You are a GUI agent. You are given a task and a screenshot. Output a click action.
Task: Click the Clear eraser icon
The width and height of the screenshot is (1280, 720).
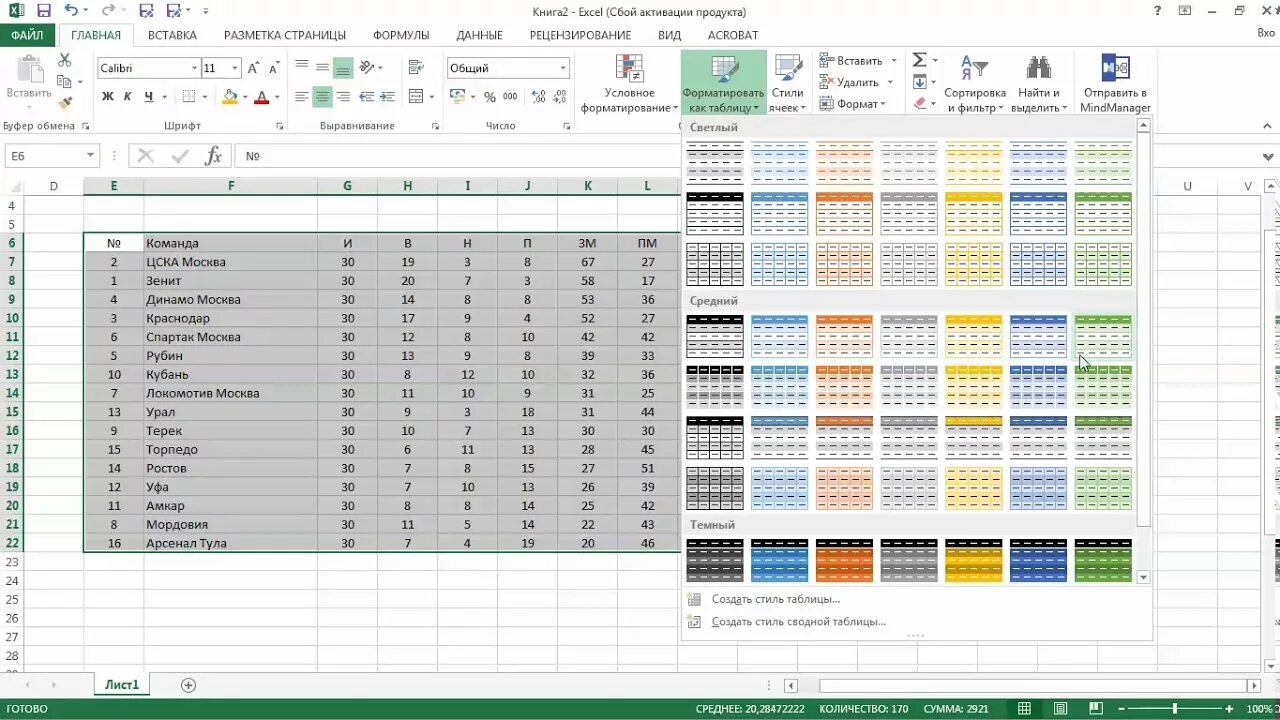[920, 104]
